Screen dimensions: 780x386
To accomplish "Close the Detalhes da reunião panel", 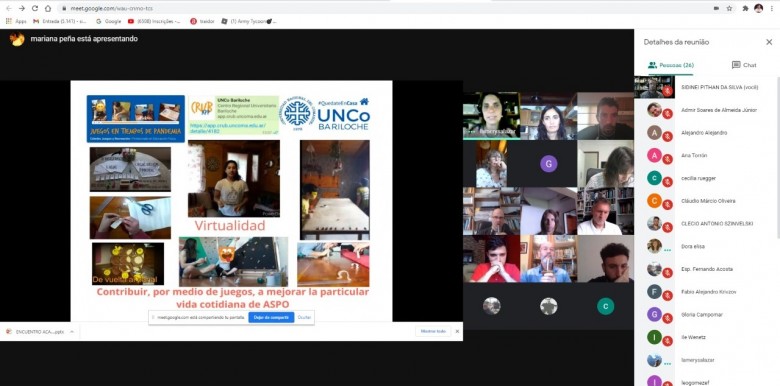I will pyautogui.click(x=769, y=42).
